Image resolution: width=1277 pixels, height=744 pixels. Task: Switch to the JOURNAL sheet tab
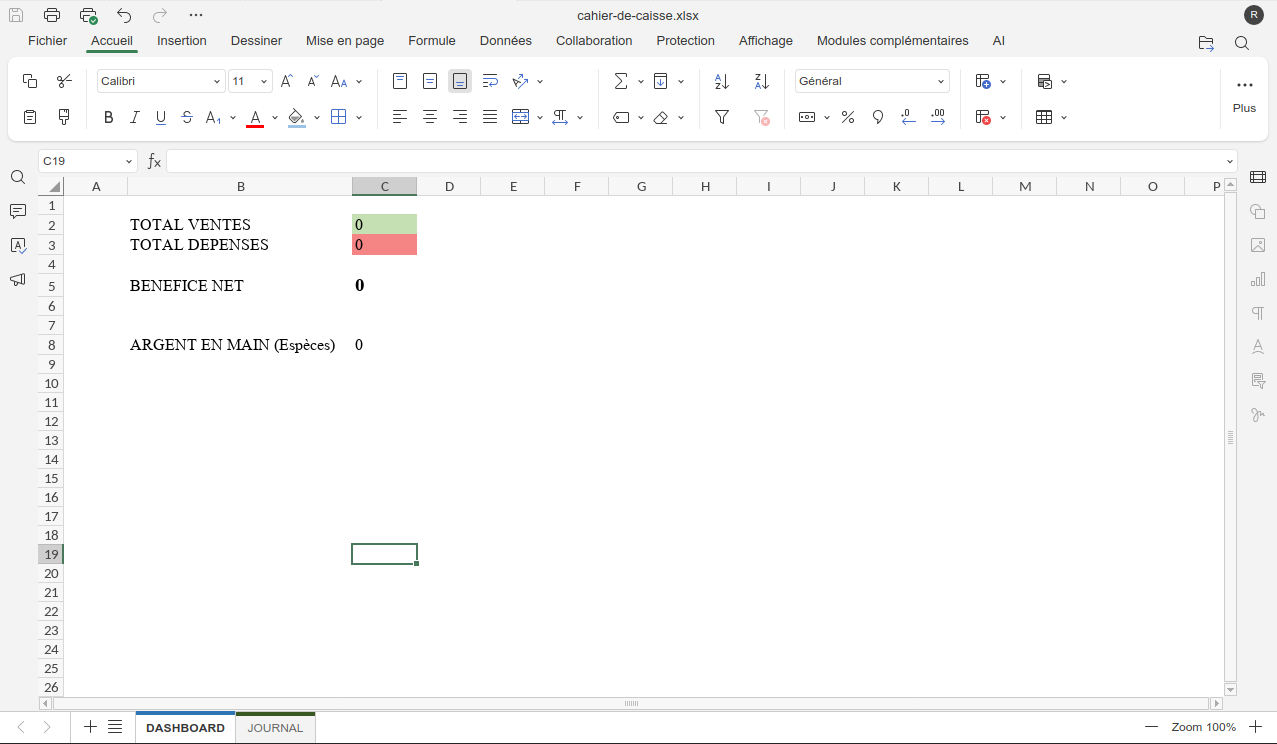point(275,728)
